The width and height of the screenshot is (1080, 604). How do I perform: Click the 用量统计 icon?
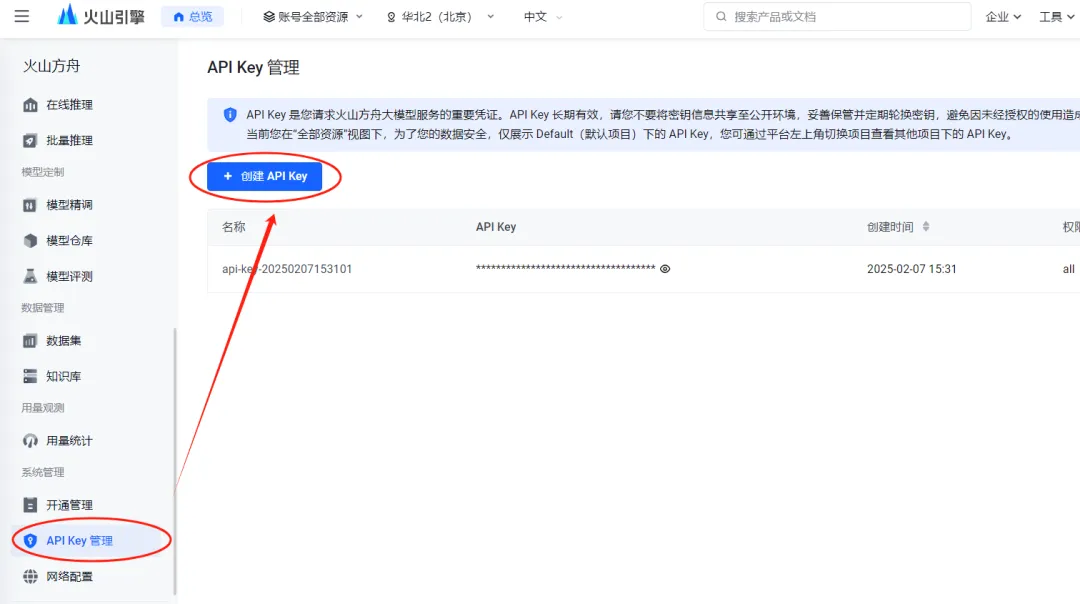pyautogui.click(x=30, y=440)
